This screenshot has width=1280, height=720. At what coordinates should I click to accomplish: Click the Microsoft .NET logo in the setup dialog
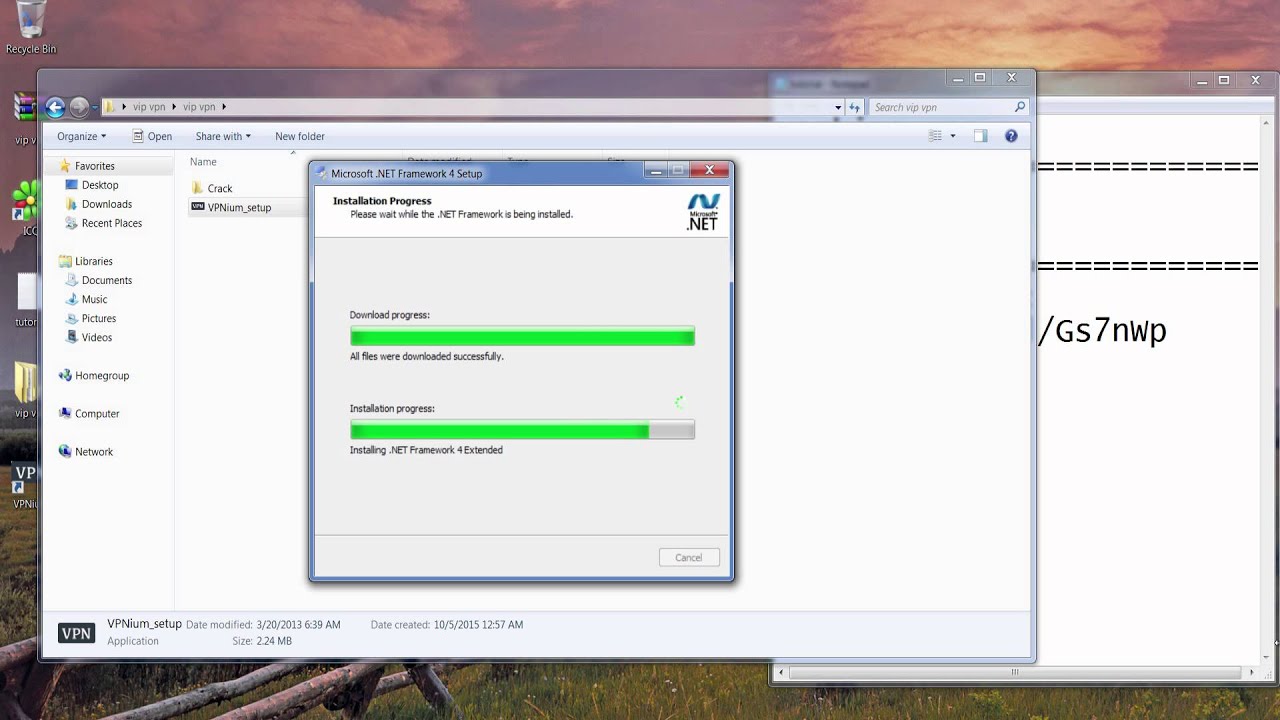(703, 212)
